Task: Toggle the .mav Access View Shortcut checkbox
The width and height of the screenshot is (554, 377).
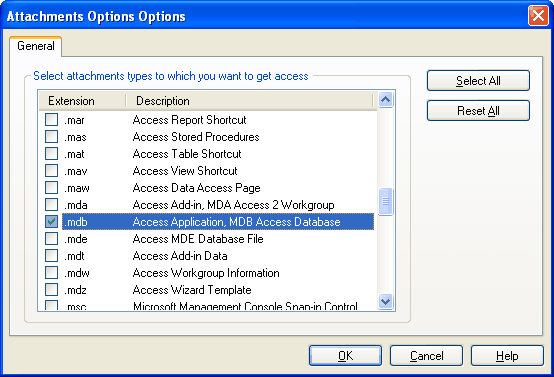Action: 51,171
